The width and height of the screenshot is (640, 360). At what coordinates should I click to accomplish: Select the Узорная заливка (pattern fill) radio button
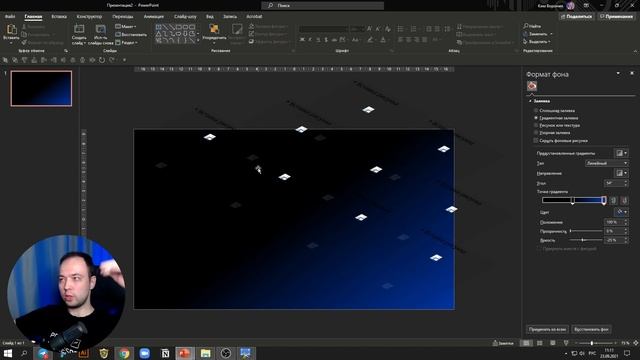pyautogui.click(x=536, y=133)
